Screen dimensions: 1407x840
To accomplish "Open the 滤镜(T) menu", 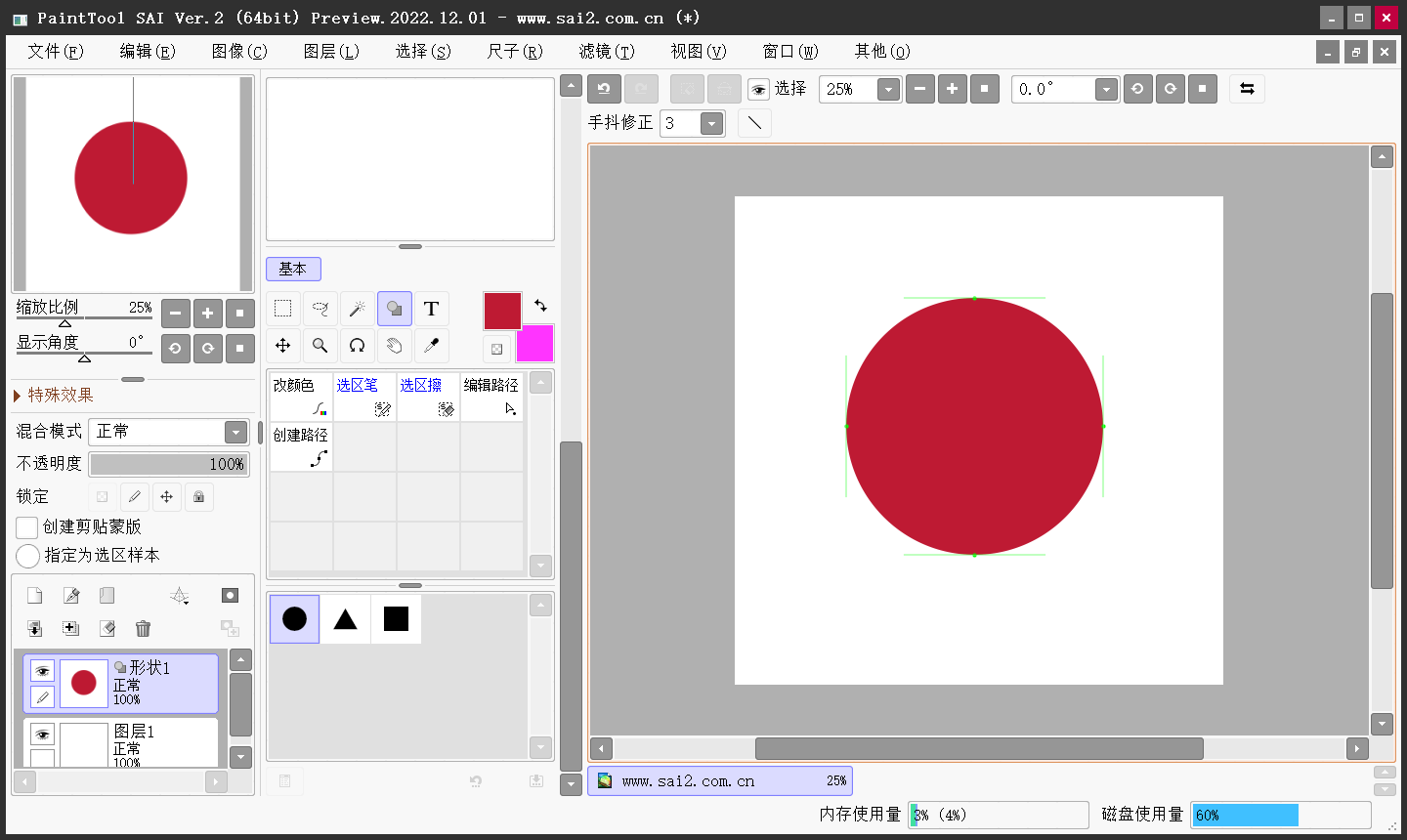I will click(x=607, y=52).
